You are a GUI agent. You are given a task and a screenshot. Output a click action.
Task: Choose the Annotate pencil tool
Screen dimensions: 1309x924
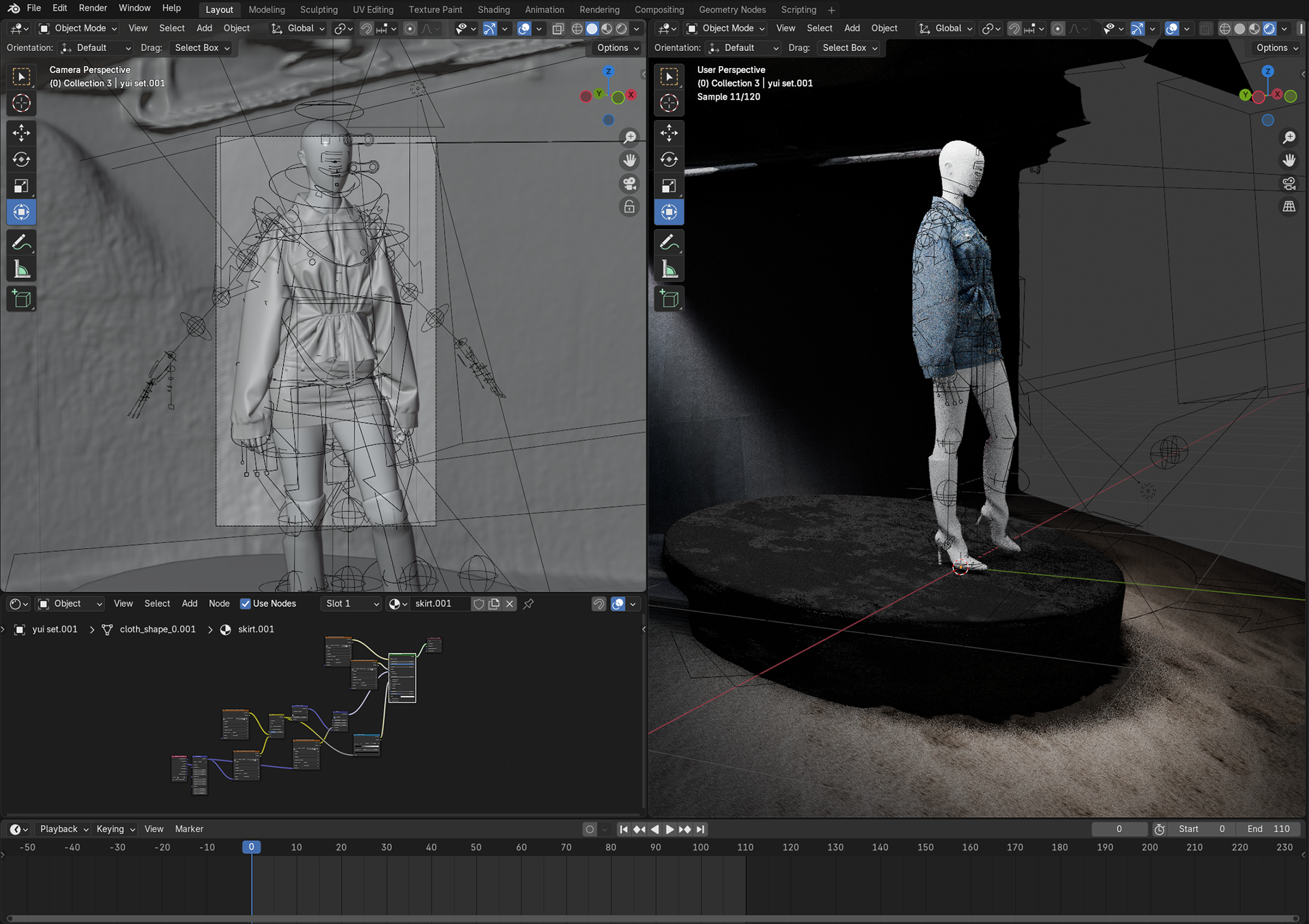click(21, 243)
